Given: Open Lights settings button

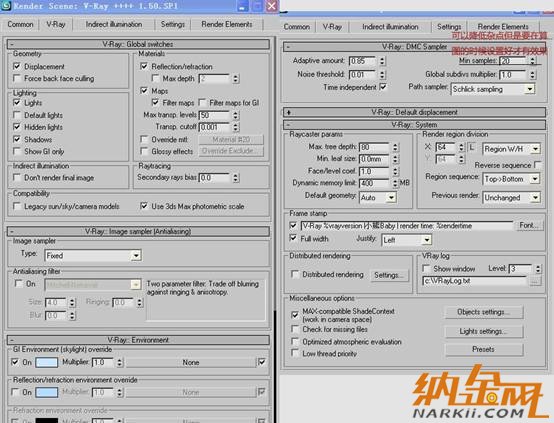Looking at the screenshot, I should point(483,331).
